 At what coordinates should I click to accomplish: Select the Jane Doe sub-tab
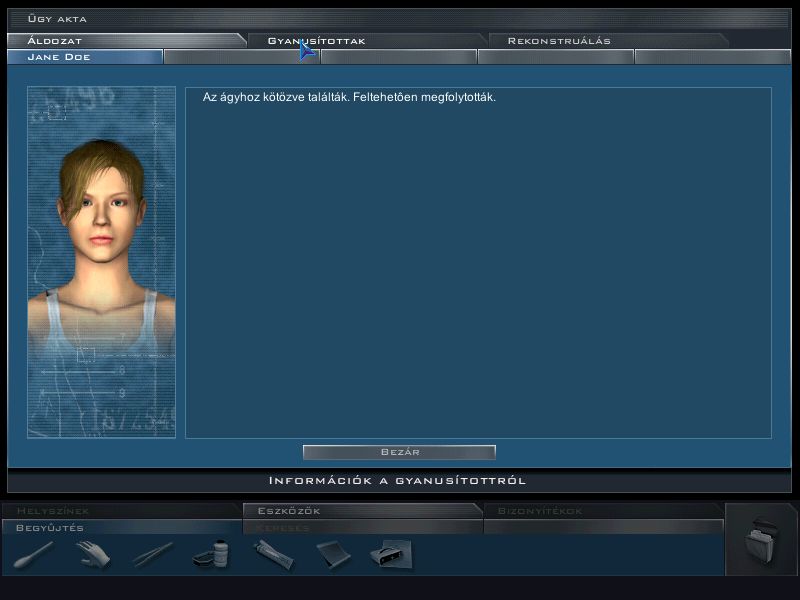pos(62,57)
